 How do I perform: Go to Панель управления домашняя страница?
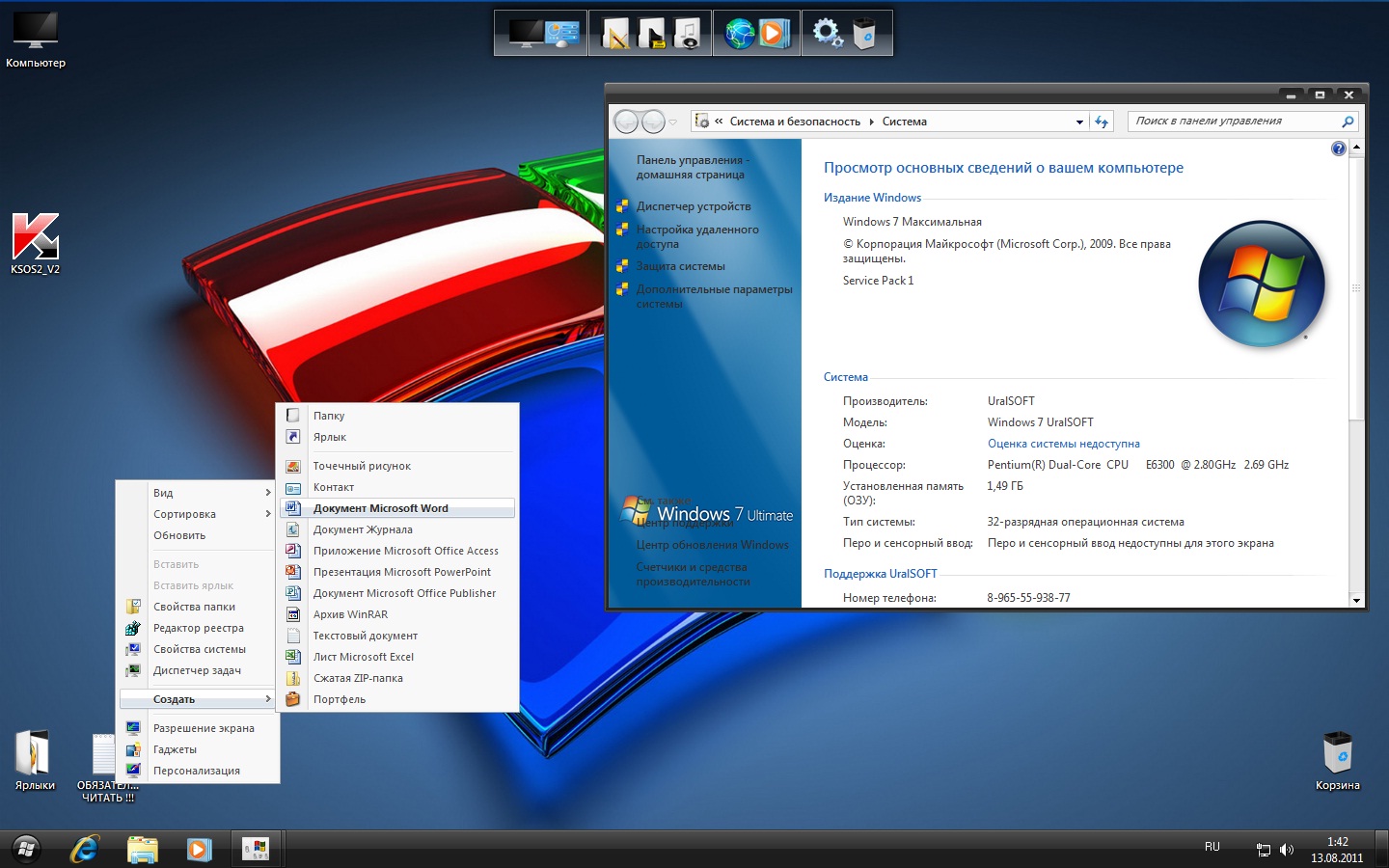click(x=692, y=167)
